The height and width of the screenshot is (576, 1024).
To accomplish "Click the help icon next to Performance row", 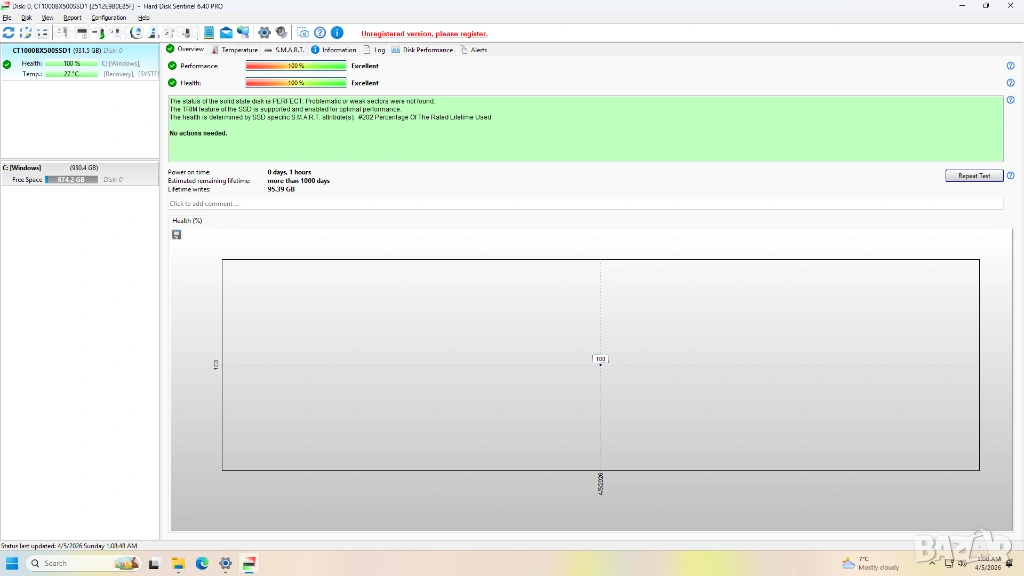I will coord(1010,66).
